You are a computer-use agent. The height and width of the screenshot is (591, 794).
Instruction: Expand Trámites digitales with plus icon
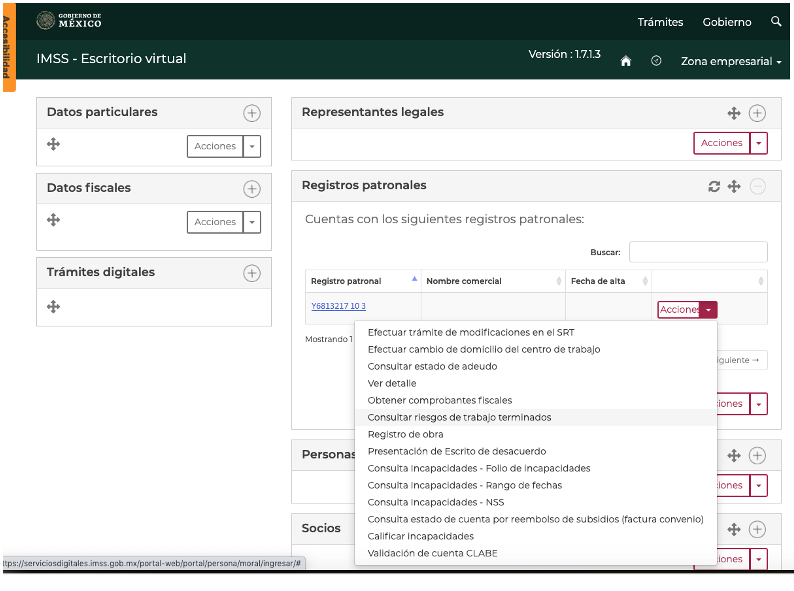click(x=252, y=273)
